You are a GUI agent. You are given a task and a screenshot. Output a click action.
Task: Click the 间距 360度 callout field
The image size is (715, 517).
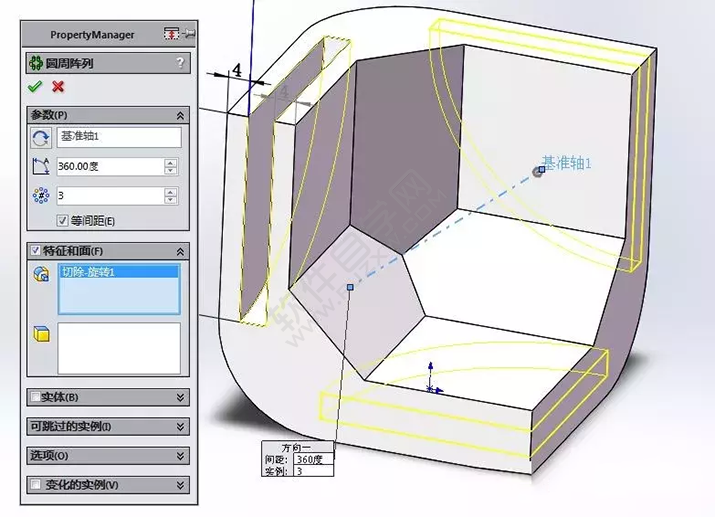tap(313, 459)
